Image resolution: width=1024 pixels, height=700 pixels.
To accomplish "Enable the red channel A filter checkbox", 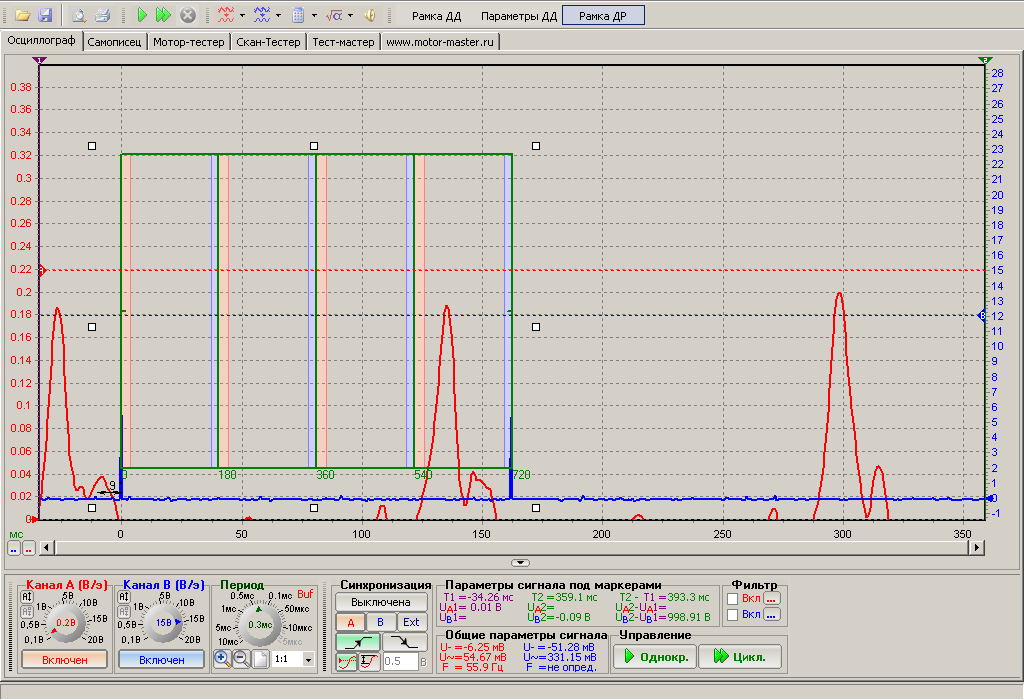I will click(733, 599).
